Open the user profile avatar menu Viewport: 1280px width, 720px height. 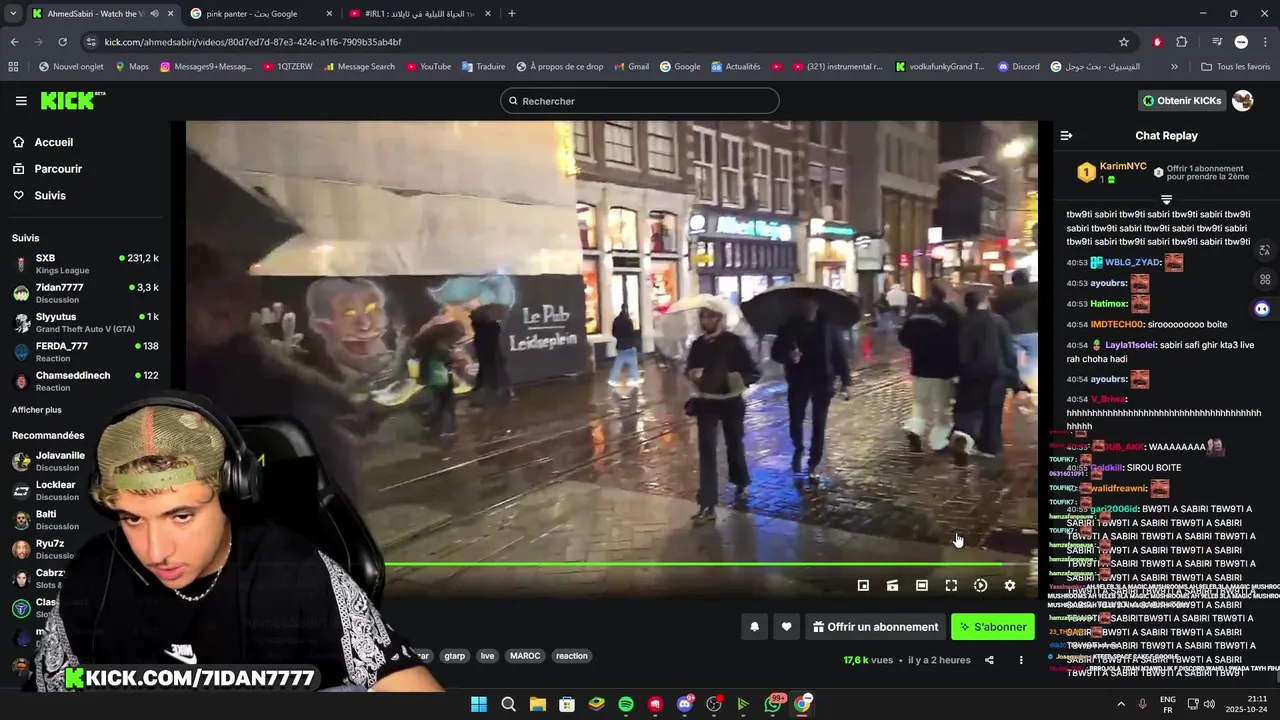tap(1243, 101)
